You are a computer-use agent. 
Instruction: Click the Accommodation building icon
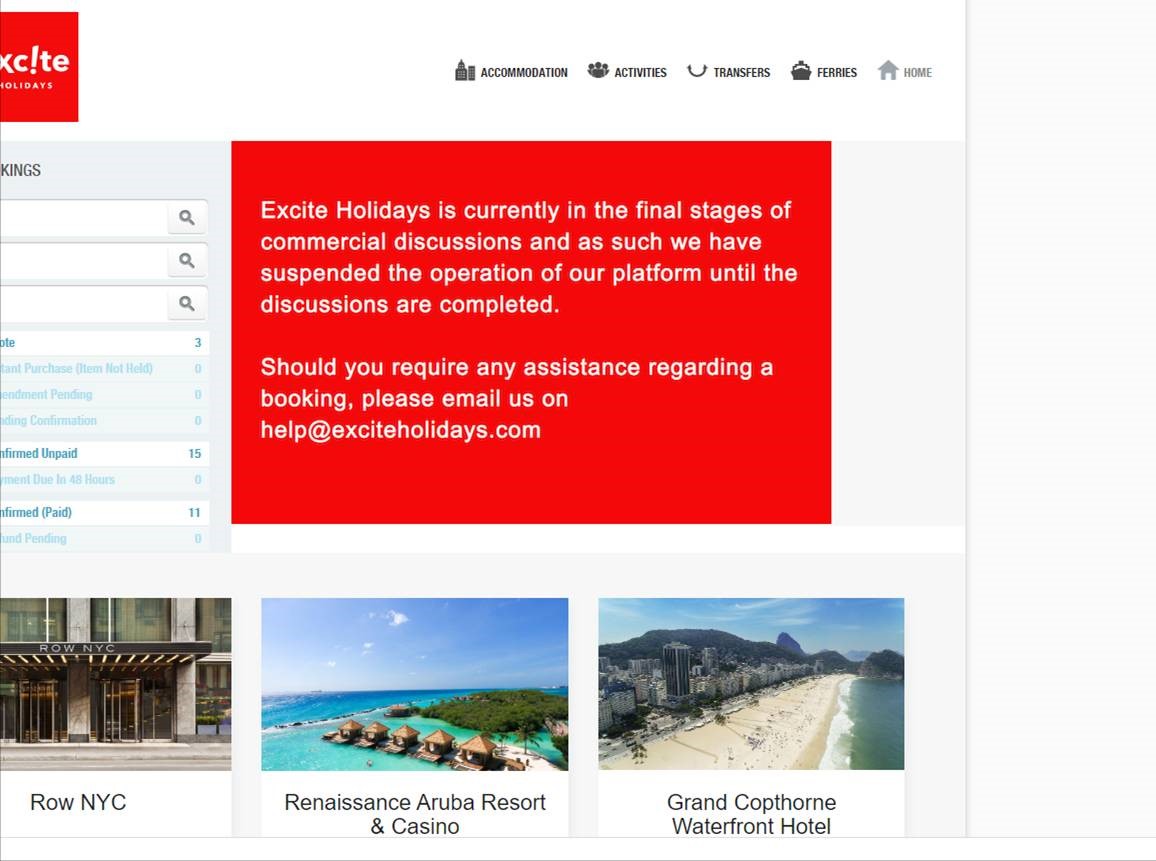(x=465, y=71)
